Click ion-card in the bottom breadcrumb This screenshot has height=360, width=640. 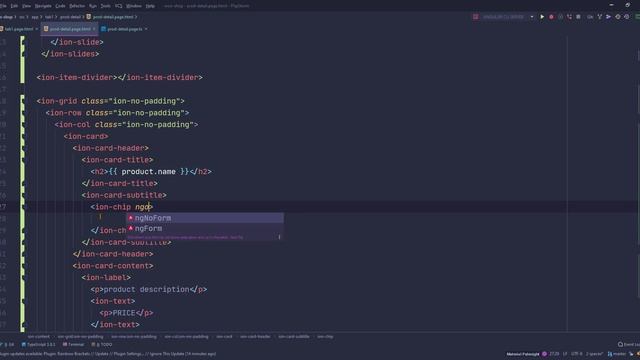pyautogui.click(x=224, y=337)
